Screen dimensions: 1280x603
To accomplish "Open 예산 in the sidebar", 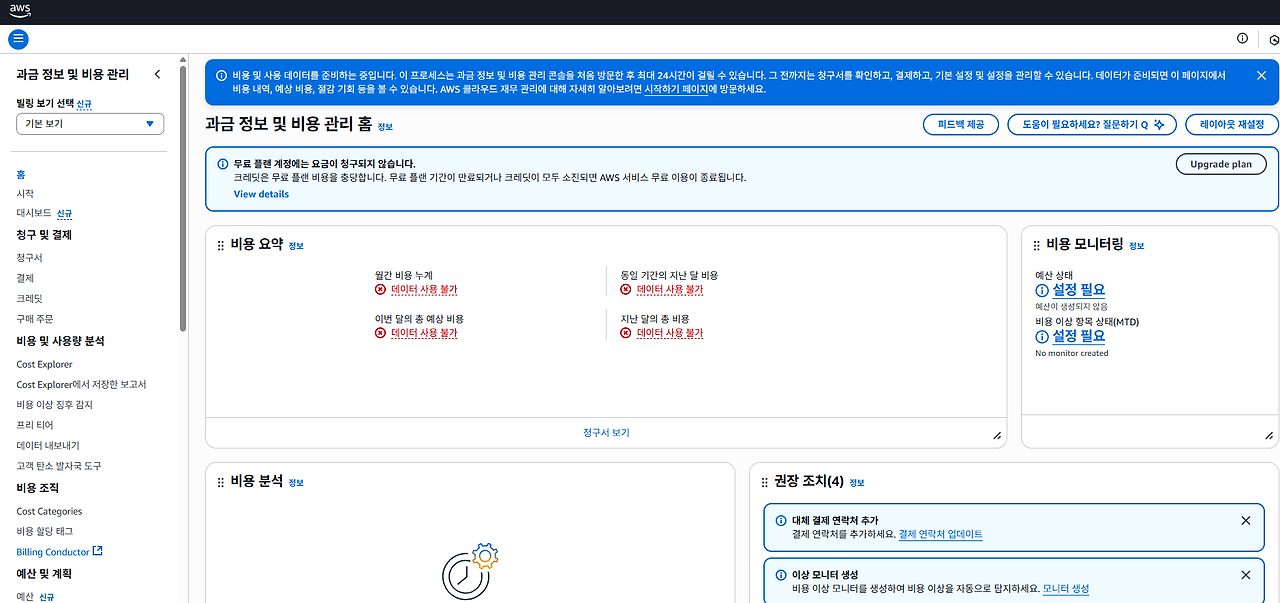I will (x=25, y=596).
